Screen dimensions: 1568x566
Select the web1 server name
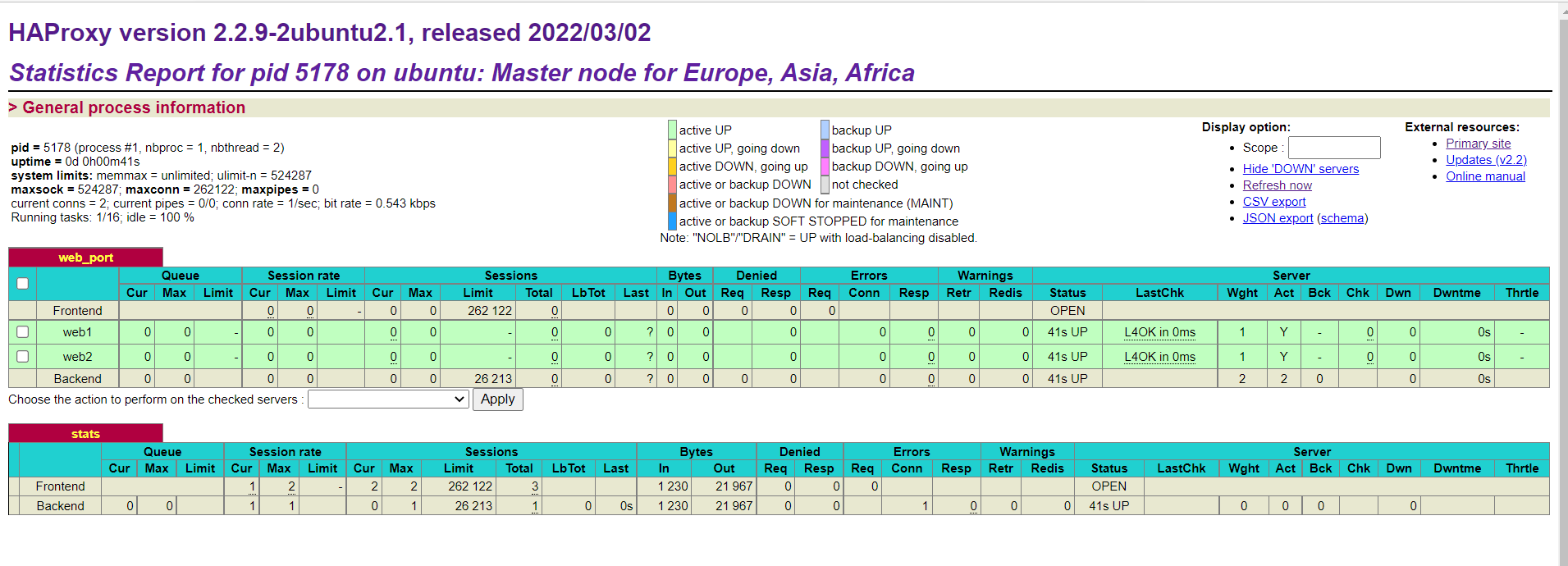pos(78,332)
